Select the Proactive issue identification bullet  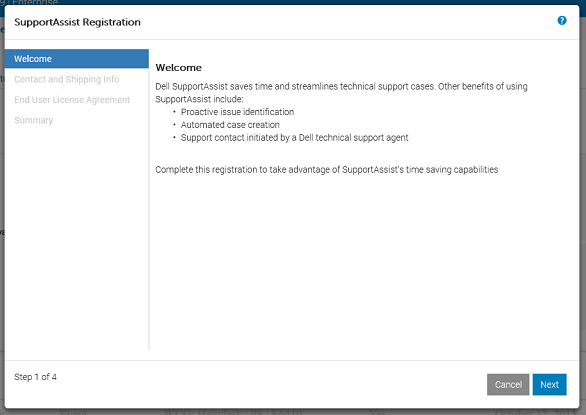pos(237,112)
